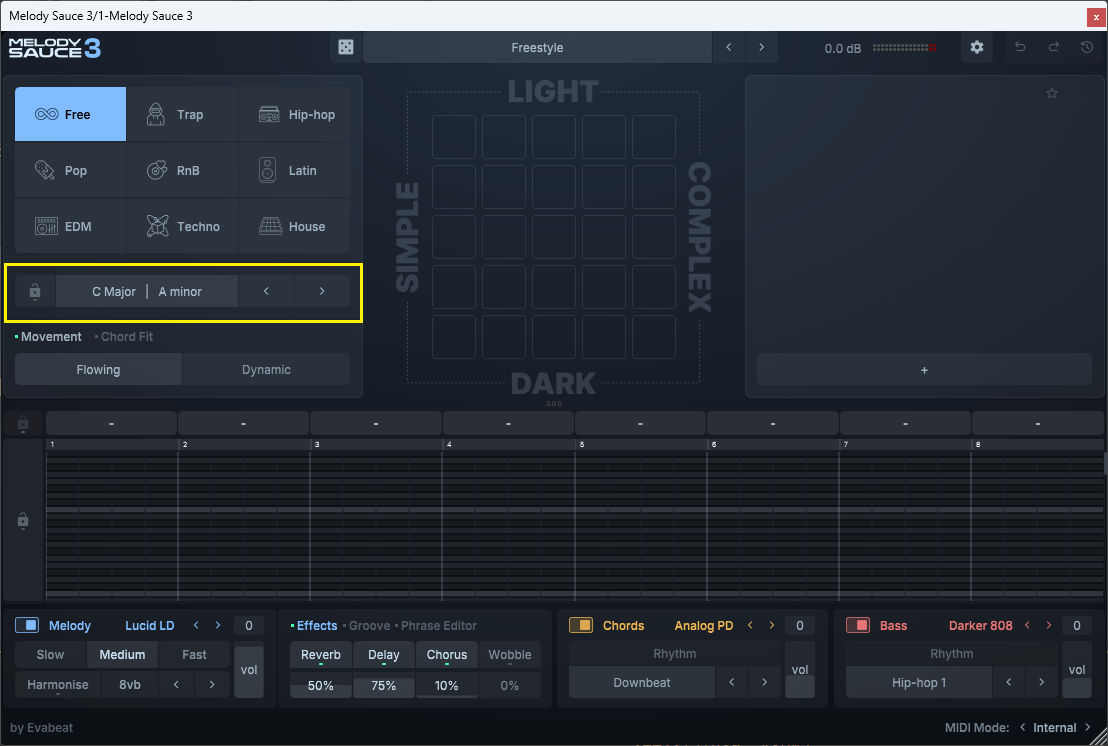Image resolution: width=1108 pixels, height=746 pixels.
Task: Select the Trap genre style
Action: click(x=182, y=115)
